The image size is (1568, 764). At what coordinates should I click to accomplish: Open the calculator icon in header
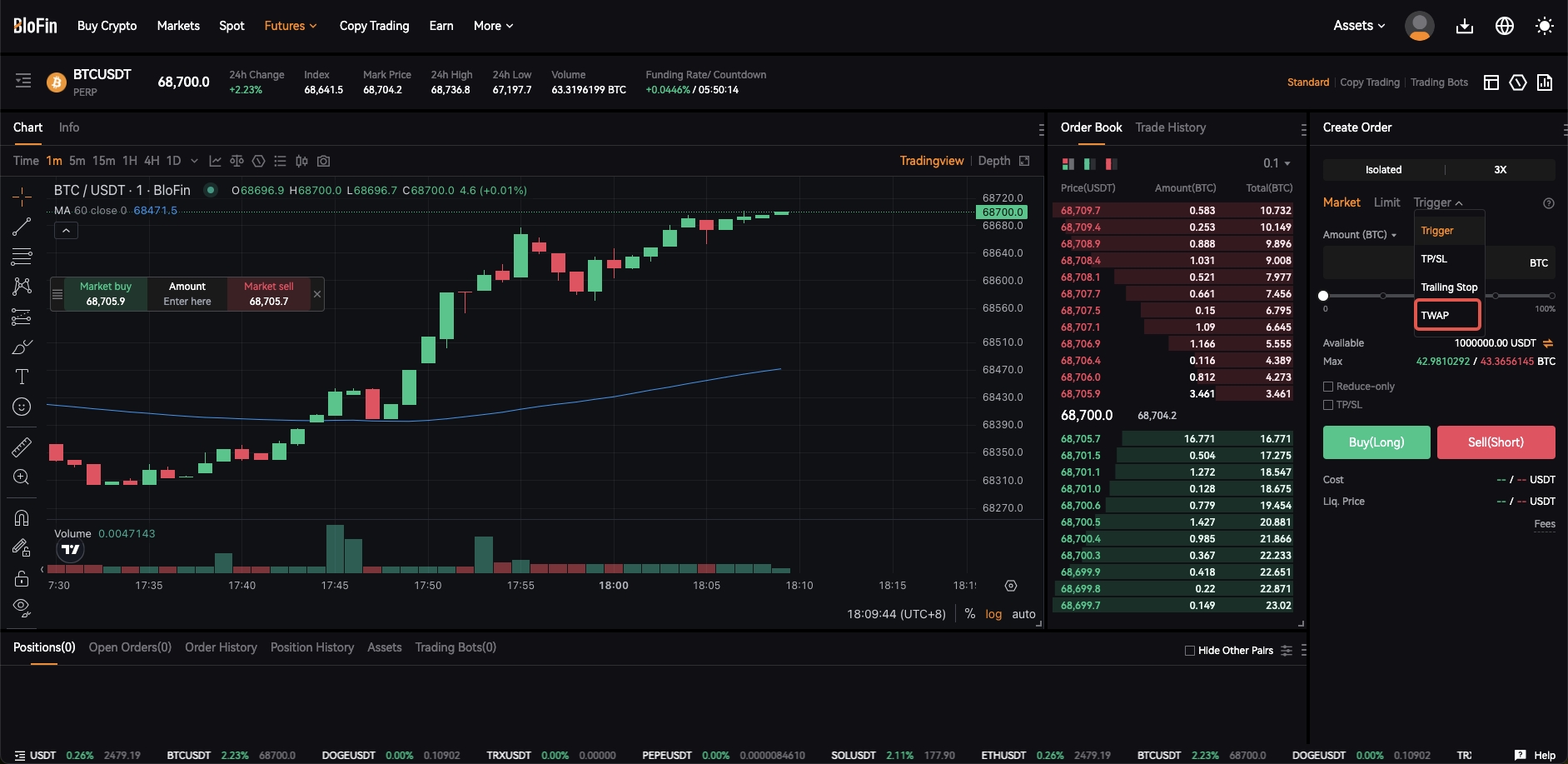(x=1545, y=82)
